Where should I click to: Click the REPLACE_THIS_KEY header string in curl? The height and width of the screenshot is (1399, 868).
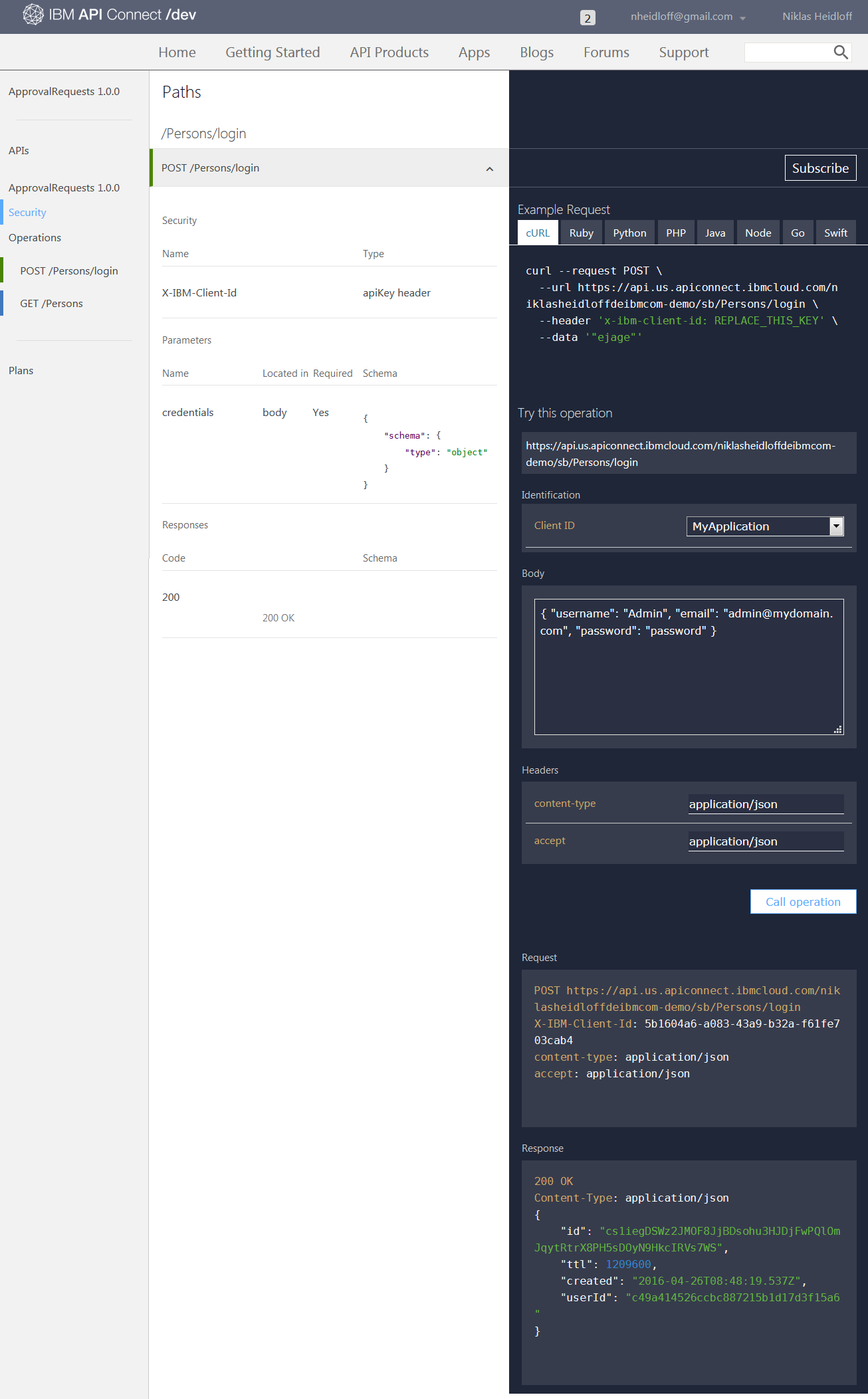pyautogui.click(x=711, y=321)
